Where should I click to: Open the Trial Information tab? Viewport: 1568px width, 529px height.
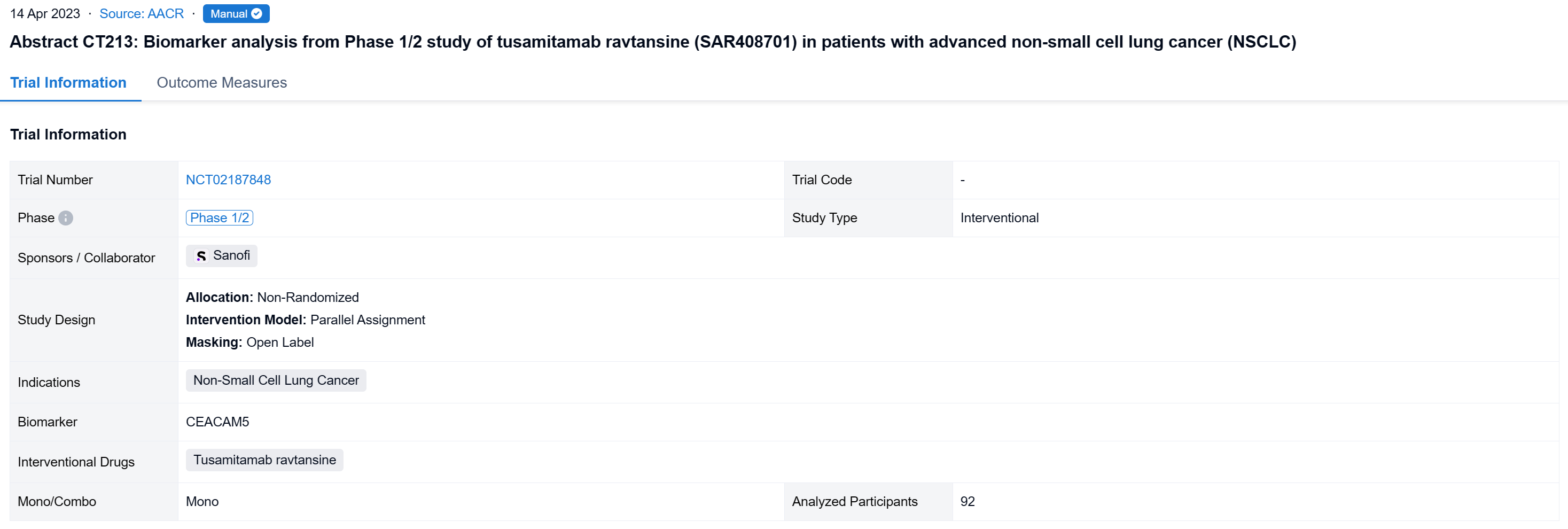[x=68, y=83]
